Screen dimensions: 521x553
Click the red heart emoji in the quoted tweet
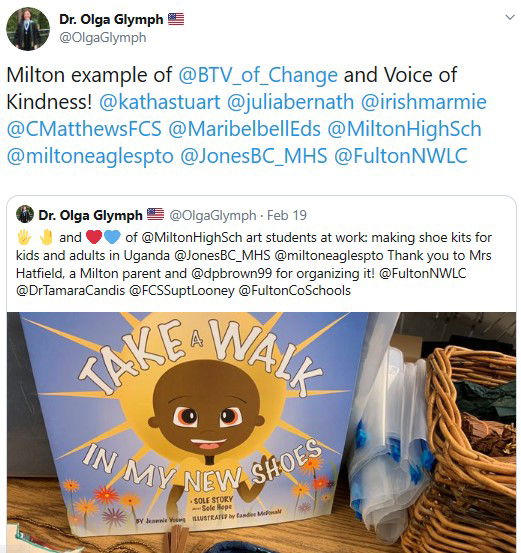pos(94,237)
